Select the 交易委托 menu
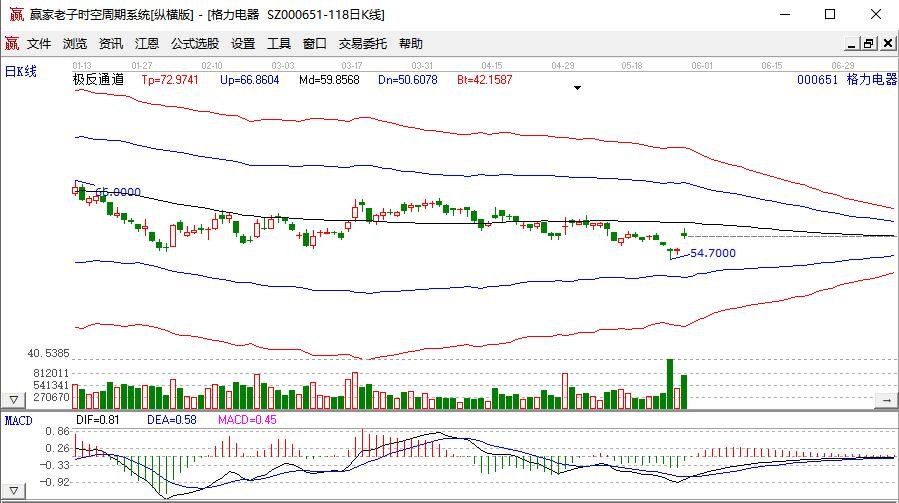The width and height of the screenshot is (899, 503). tap(363, 44)
